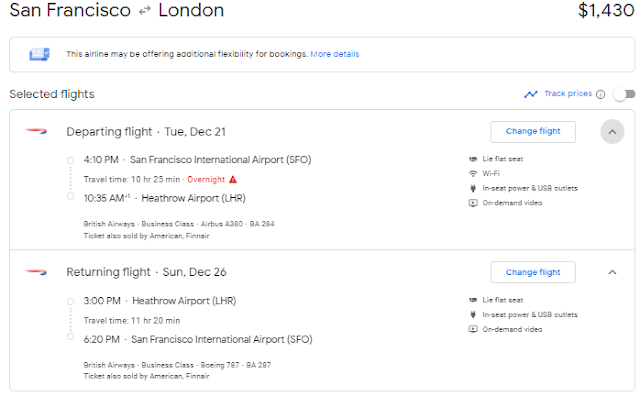Screen dimensions: 640x396
Task: Click the flexible booking ticket icon
Action: (x=39, y=54)
